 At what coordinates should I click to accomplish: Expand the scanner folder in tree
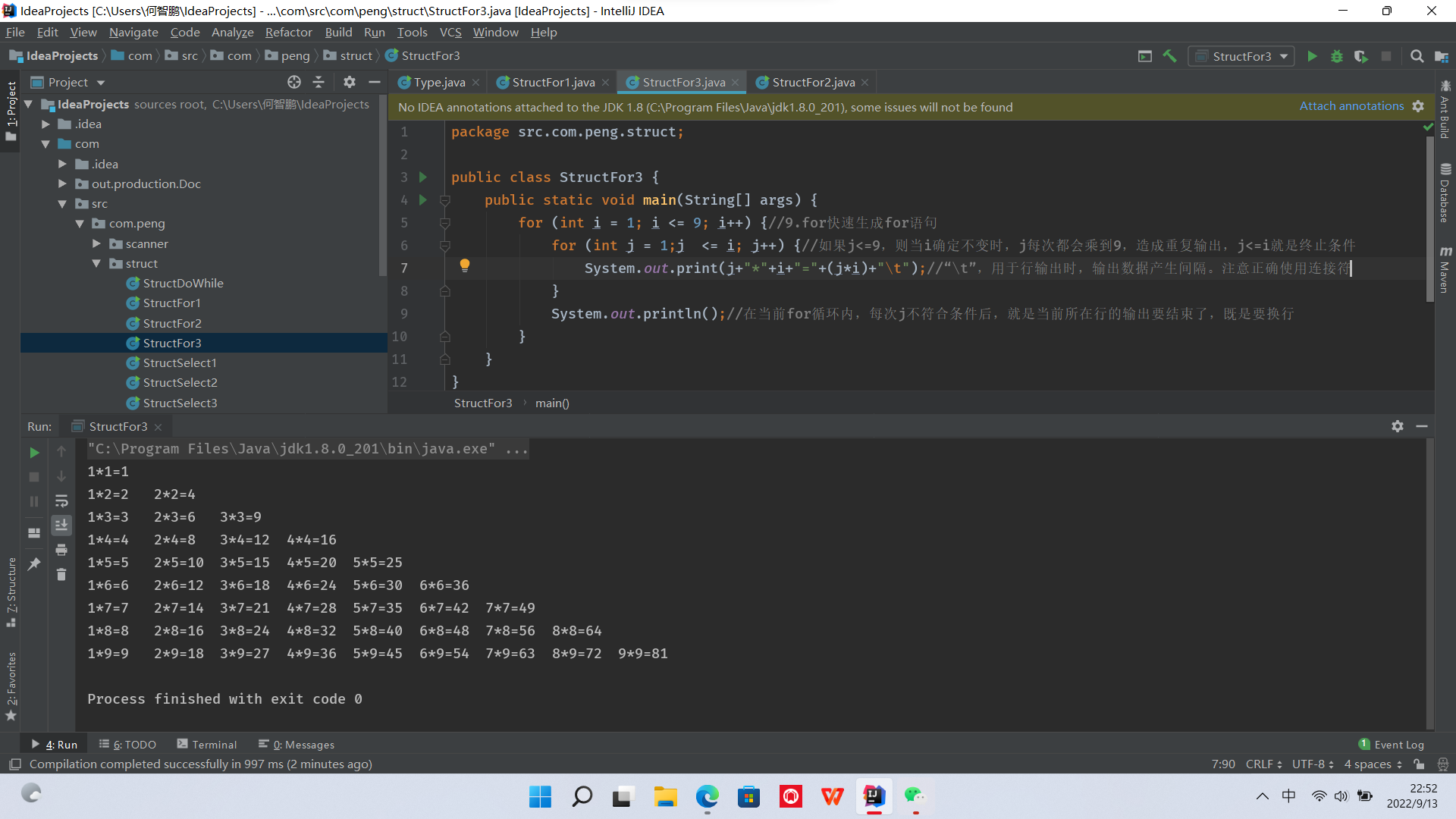click(x=96, y=243)
